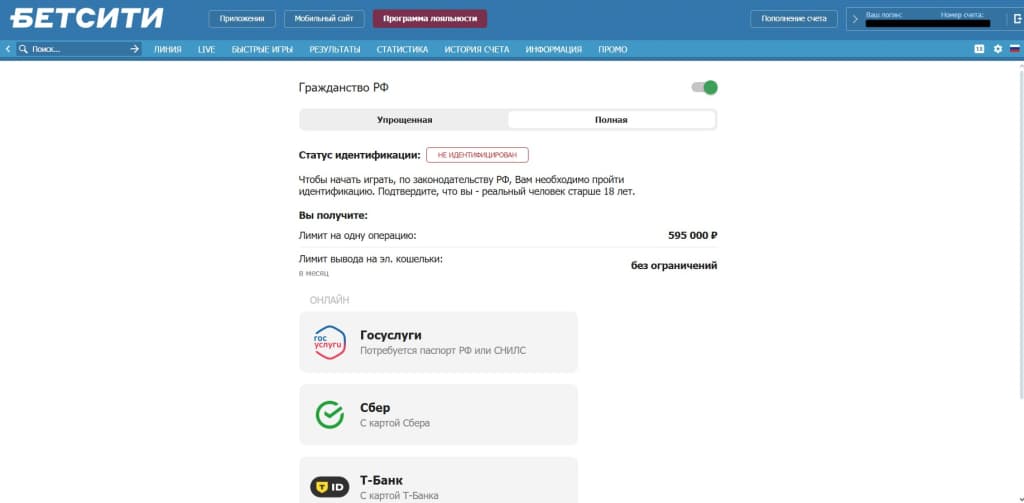Click the calendar icon in the navigation bar
This screenshot has height=503, width=1024.
[x=979, y=49]
